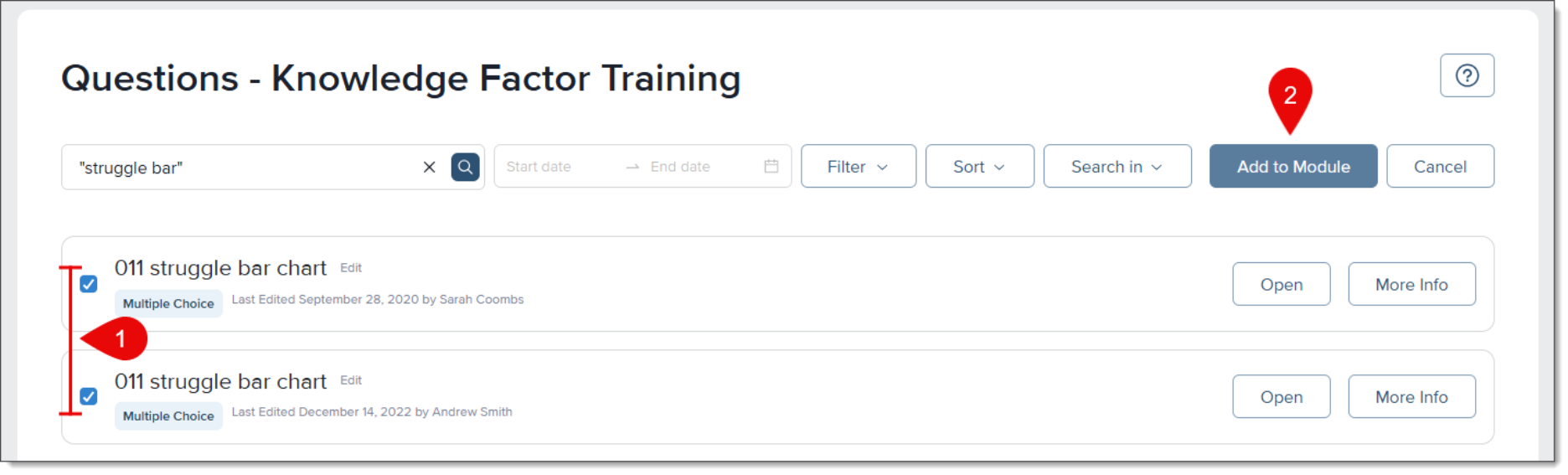This screenshot has height=475, width=1568.
Task: Click the magnifier search icon button
Action: 466,167
